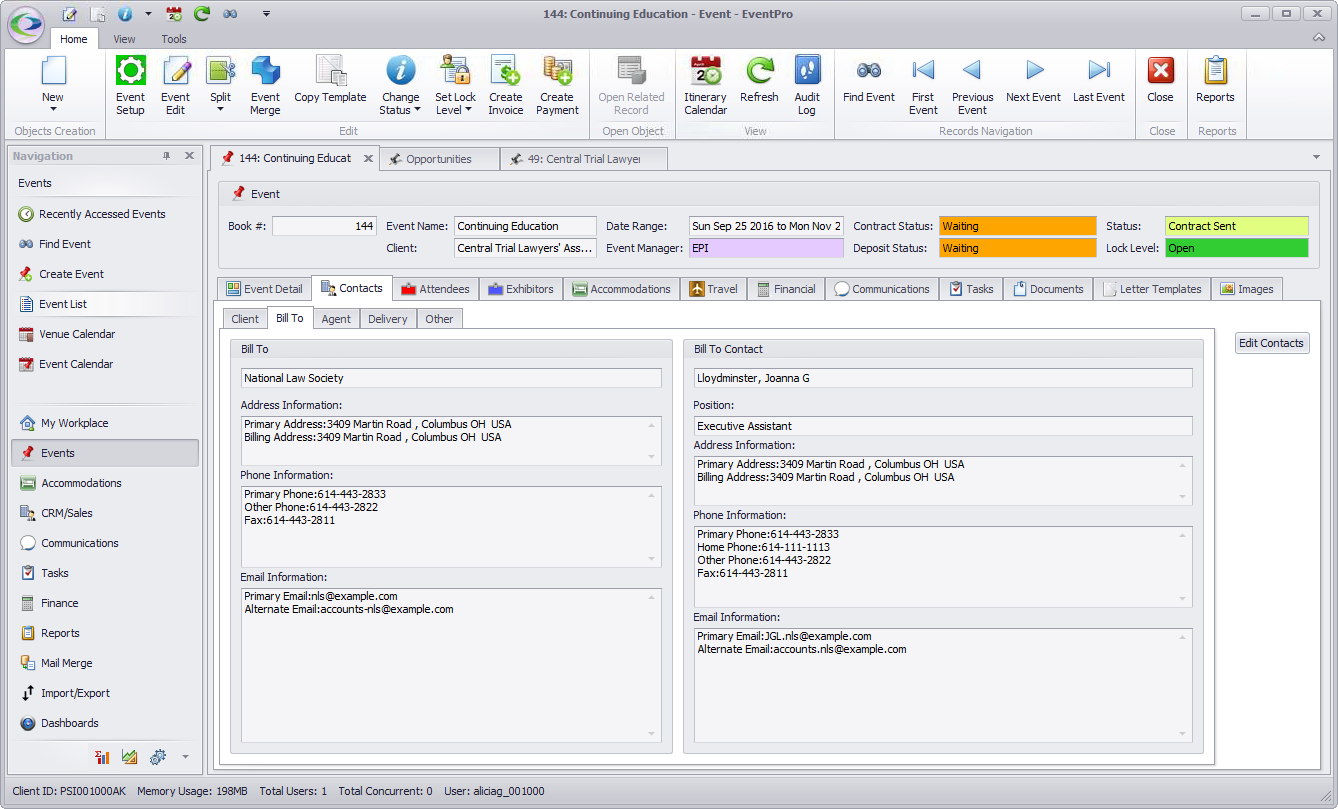Select the Delivery contacts sub-tab

click(388, 319)
